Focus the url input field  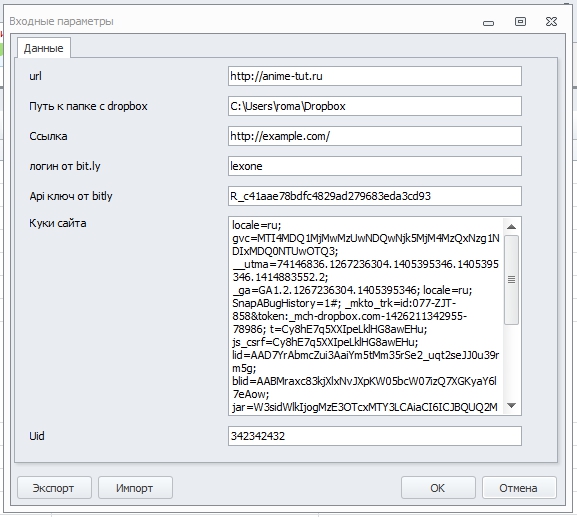coord(375,76)
